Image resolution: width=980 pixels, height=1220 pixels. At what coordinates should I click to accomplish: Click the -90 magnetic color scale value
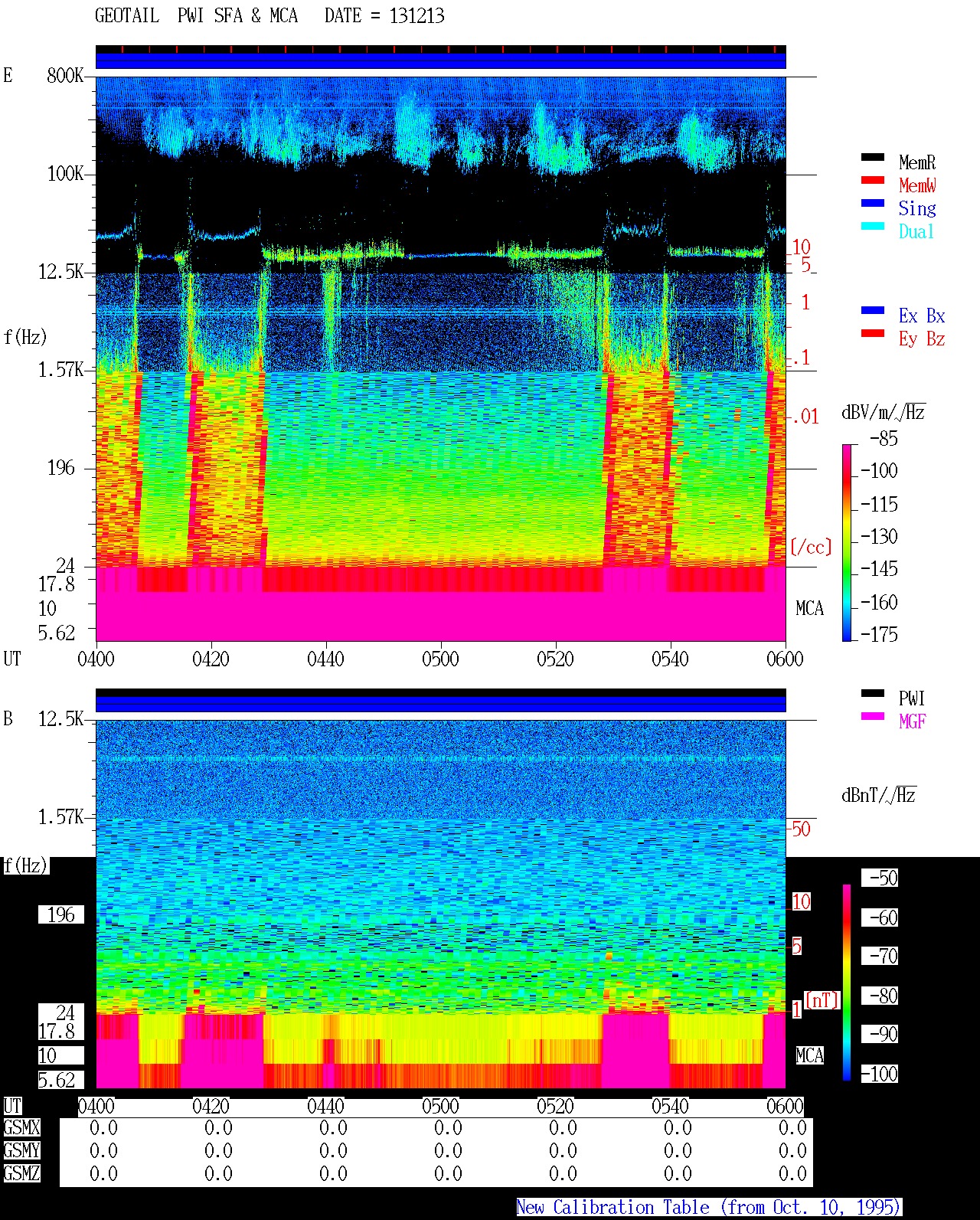click(x=880, y=1034)
